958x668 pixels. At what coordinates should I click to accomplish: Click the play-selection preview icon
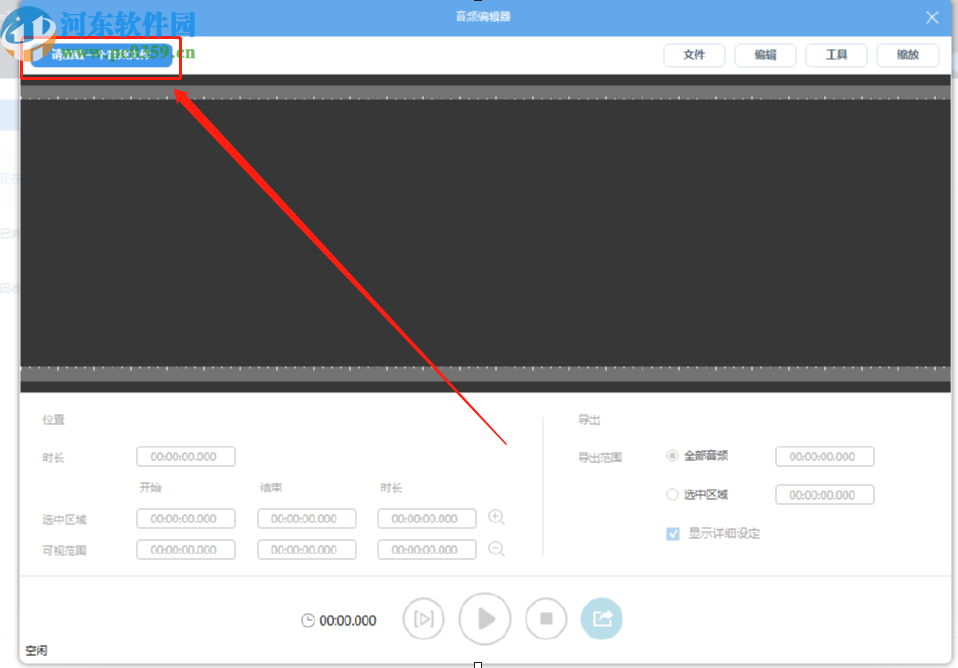point(423,618)
